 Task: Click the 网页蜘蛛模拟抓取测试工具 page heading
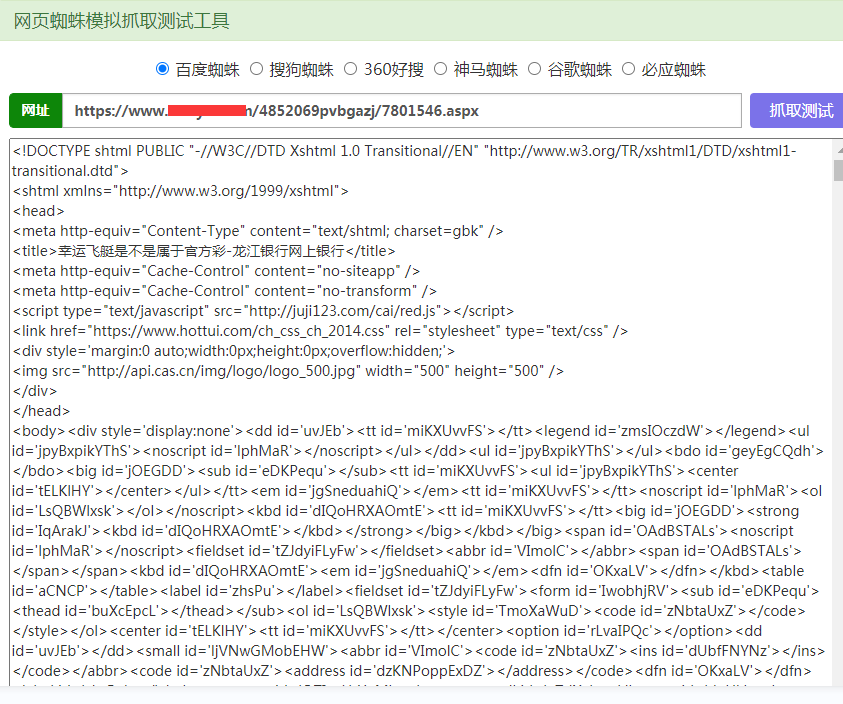point(122,21)
